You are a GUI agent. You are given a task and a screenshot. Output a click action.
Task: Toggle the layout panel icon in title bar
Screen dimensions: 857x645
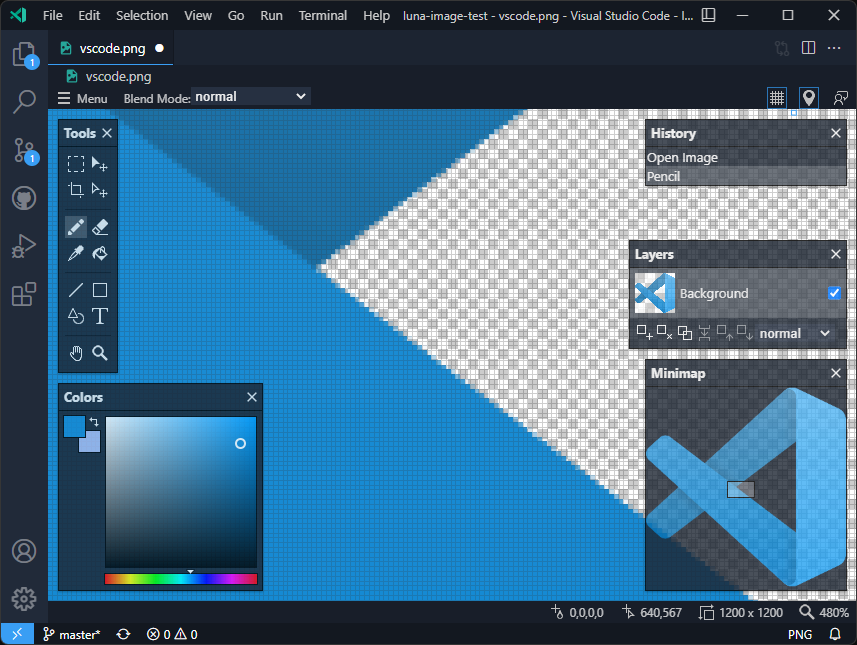pyautogui.click(x=708, y=15)
